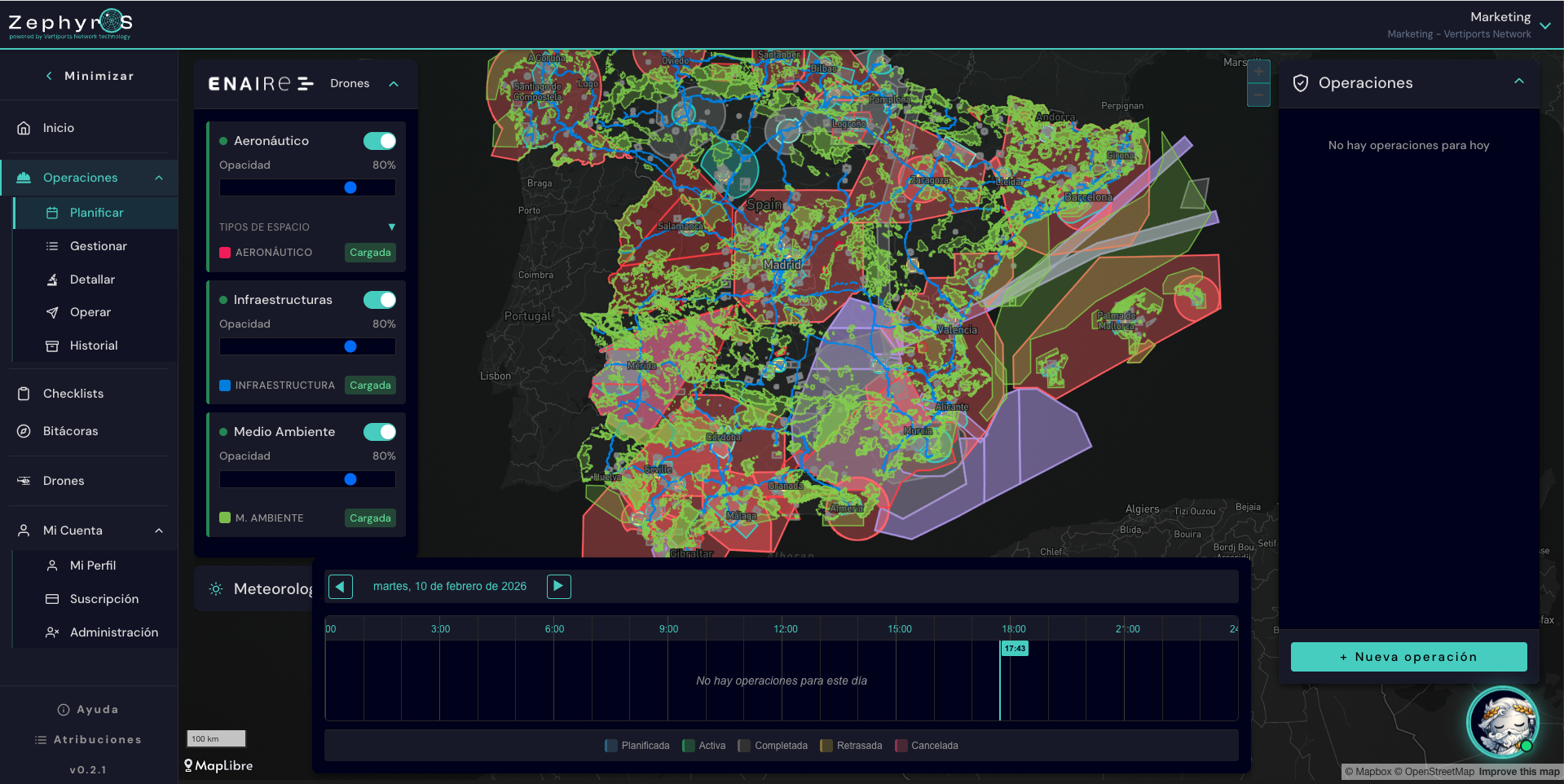Open the Checklists clipboard icon

tap(24, 394)
